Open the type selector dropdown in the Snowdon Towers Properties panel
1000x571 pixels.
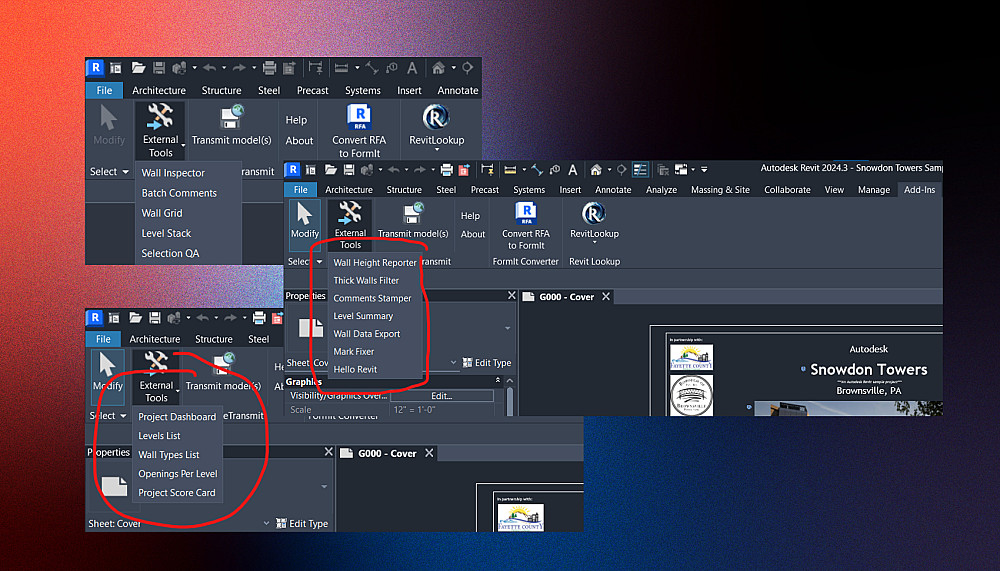coord(508,328)
